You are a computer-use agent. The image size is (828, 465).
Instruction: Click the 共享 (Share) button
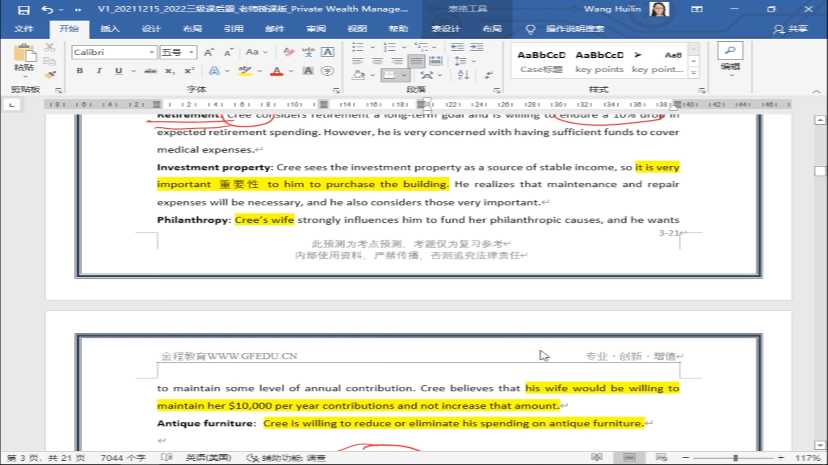pos(791,29)
